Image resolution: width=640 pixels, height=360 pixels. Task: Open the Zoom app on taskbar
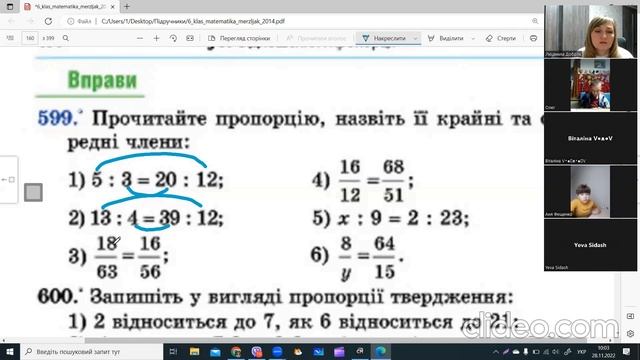277,351
